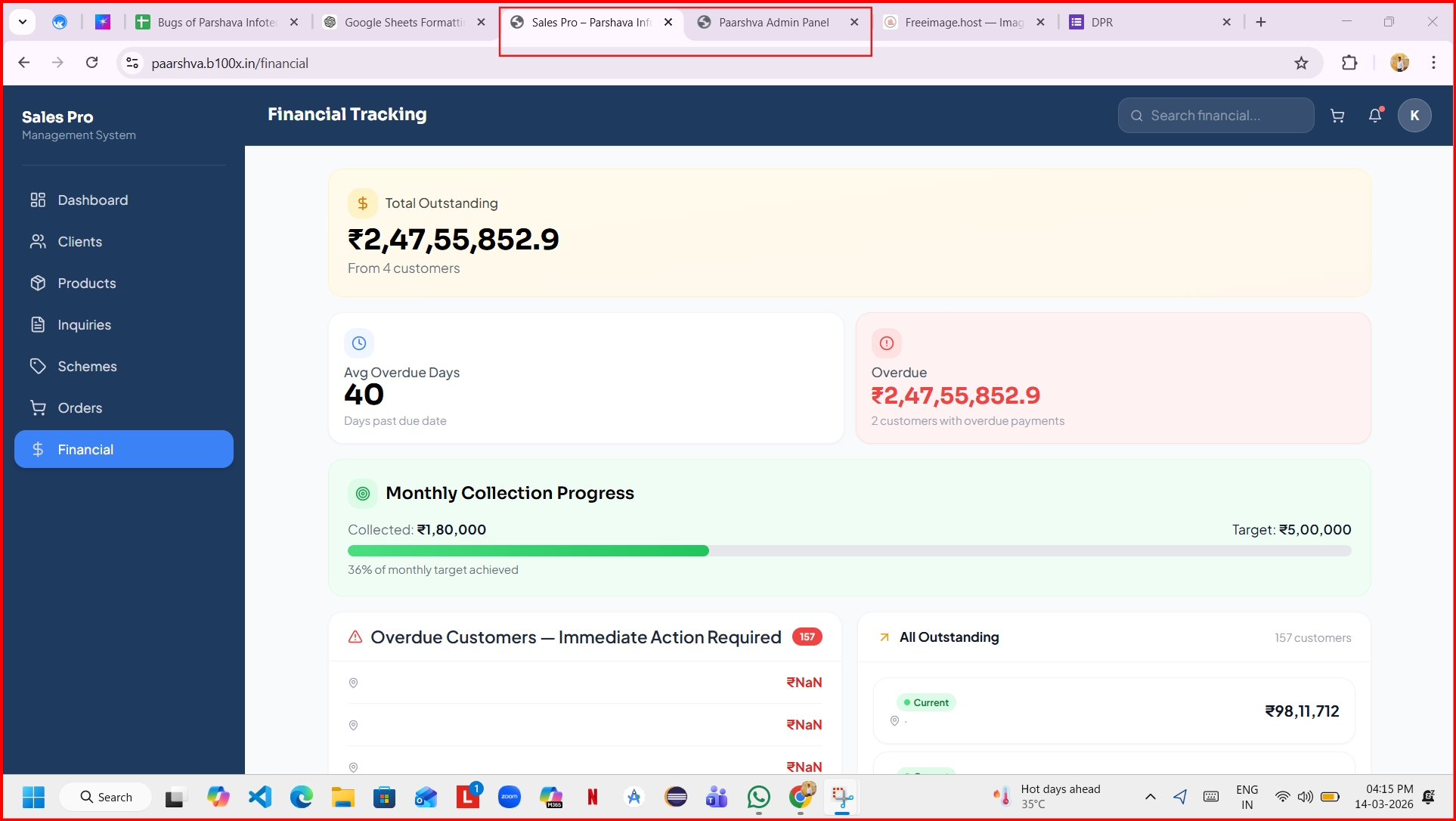Click the 157 customers label
The width and height of the screenshot is (1456, 821).
(x=1312, y=637)
